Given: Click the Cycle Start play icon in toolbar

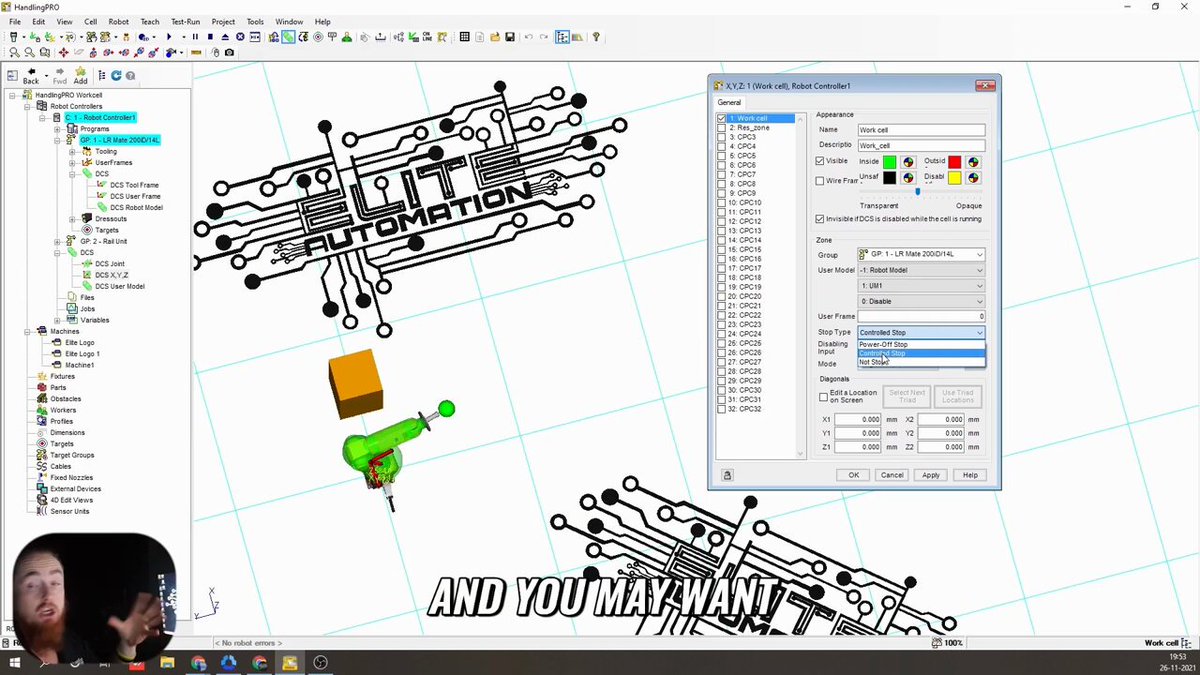Looking at the screenshot, I should pyautogui.click(x=168, y=37).
